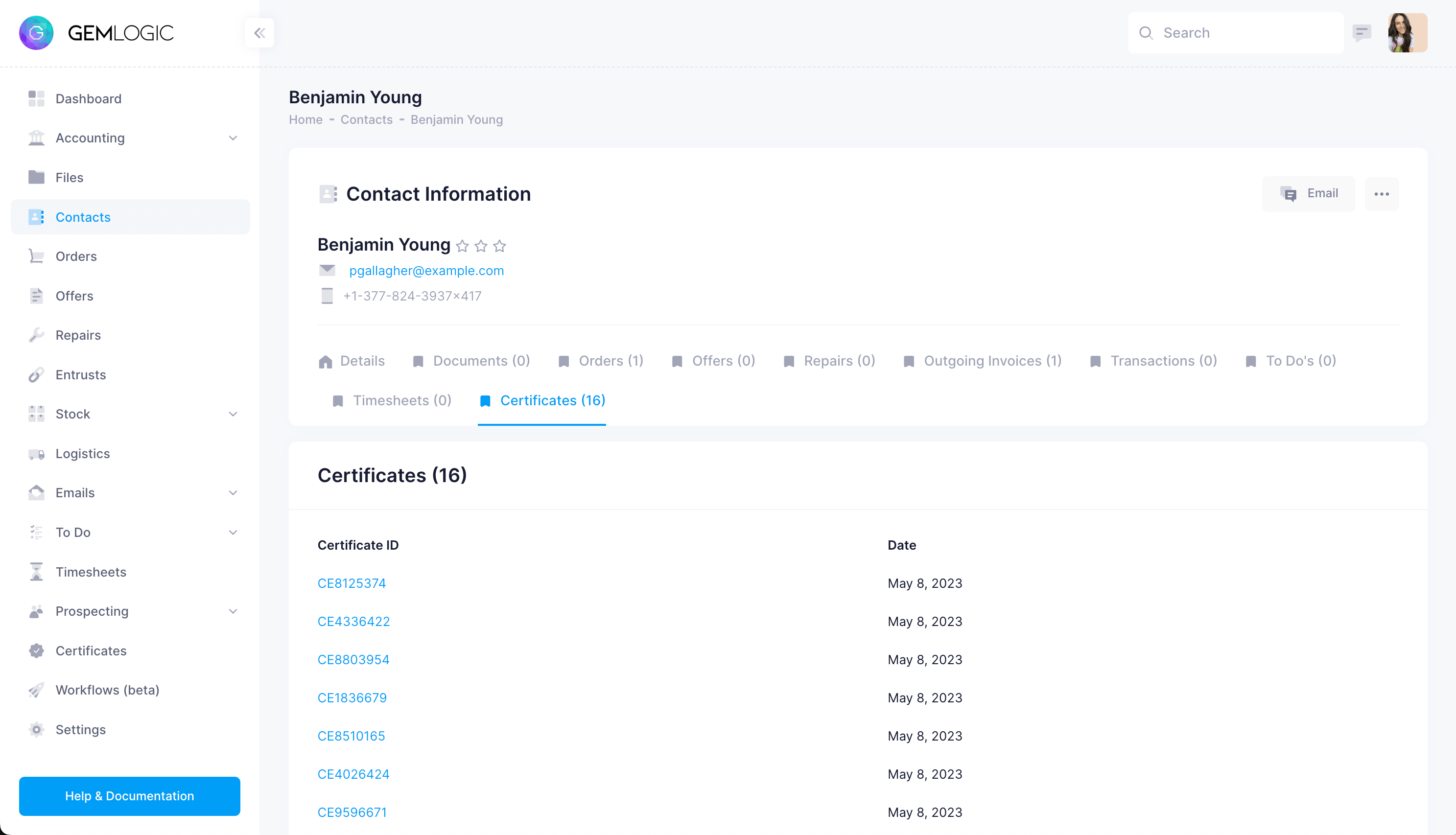
Task: Click the Emails envelope icon
Action: (x=36, y=492)
